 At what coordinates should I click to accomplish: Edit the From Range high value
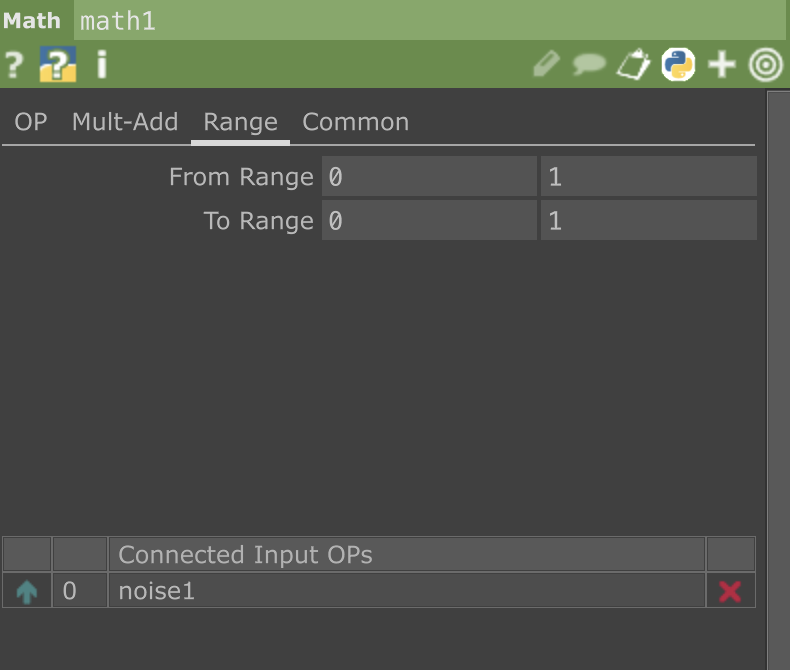tap(648, 177)
